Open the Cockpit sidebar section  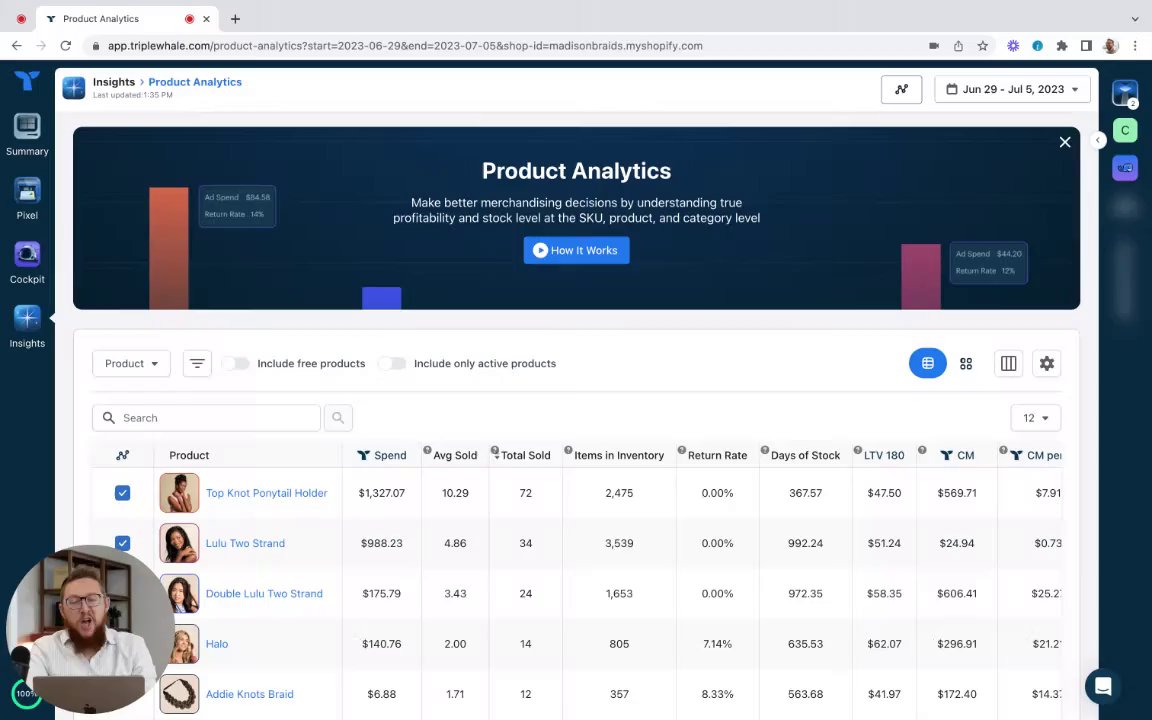click(27, 263)
